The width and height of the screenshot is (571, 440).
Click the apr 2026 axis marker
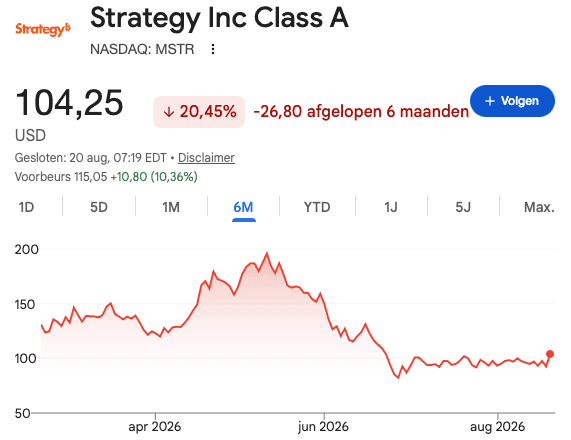coord(155,427)
